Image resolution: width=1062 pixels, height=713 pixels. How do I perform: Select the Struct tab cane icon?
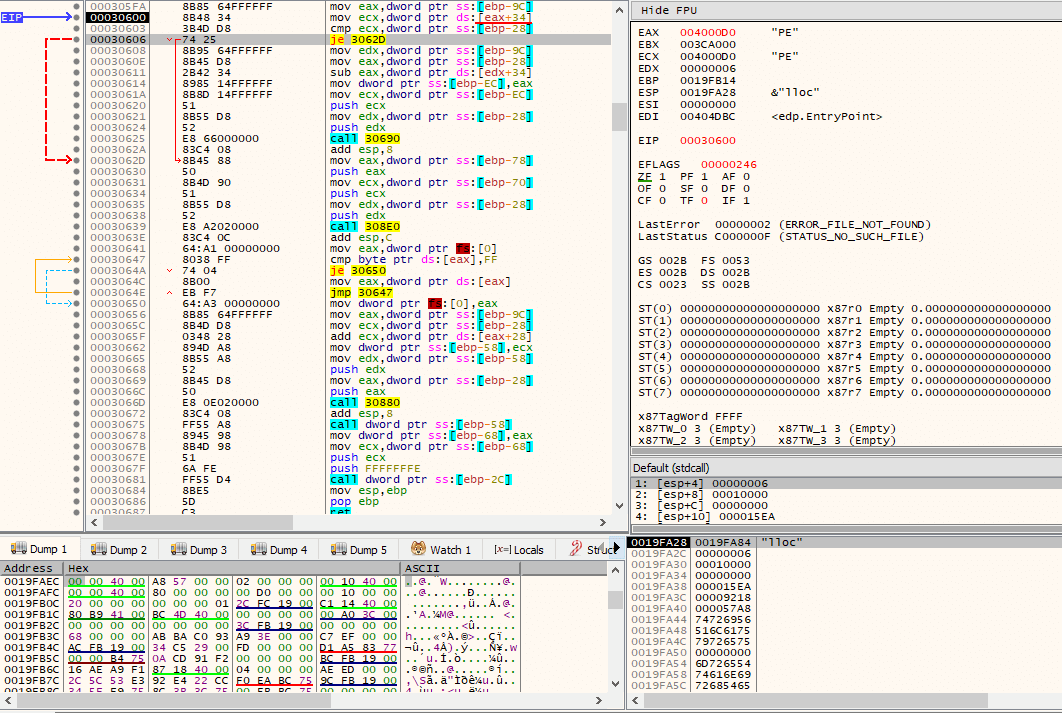(576, 548)
